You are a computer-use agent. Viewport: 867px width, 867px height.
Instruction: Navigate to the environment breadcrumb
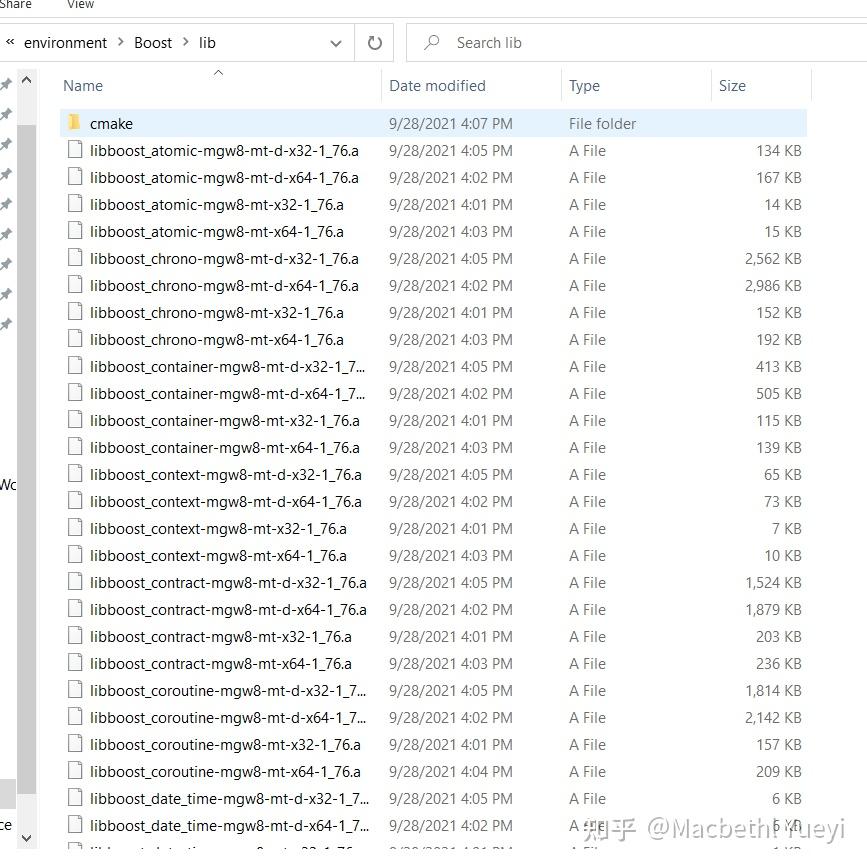(x=65, y=42)
